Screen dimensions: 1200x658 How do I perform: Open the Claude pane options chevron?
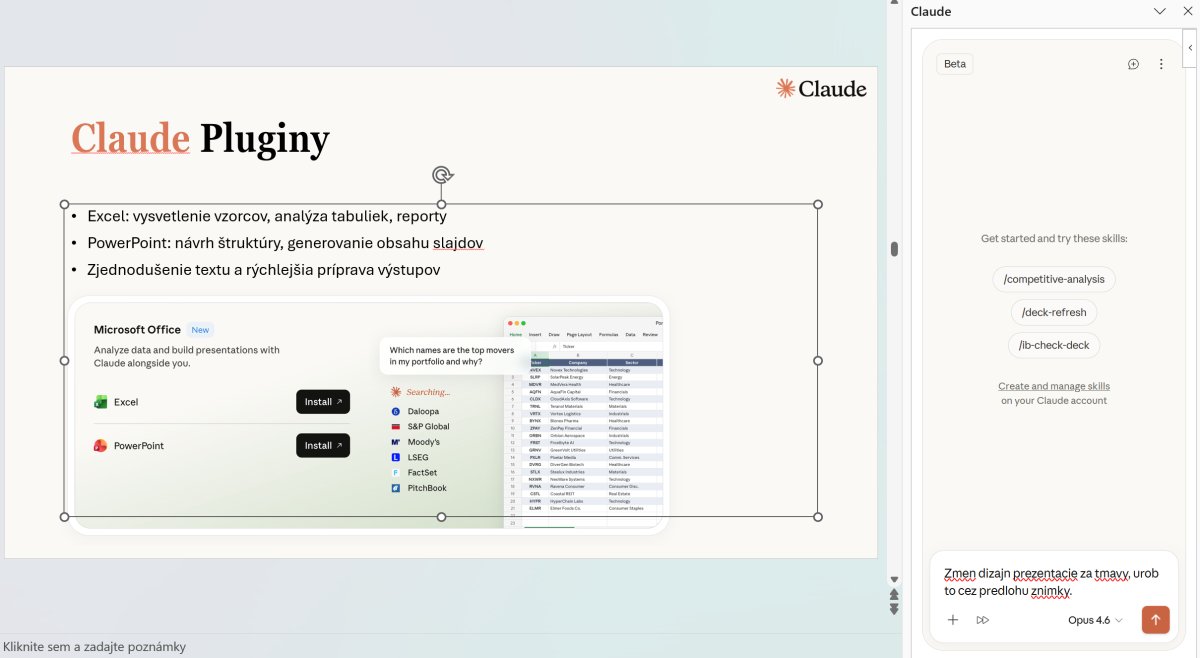1160,12
